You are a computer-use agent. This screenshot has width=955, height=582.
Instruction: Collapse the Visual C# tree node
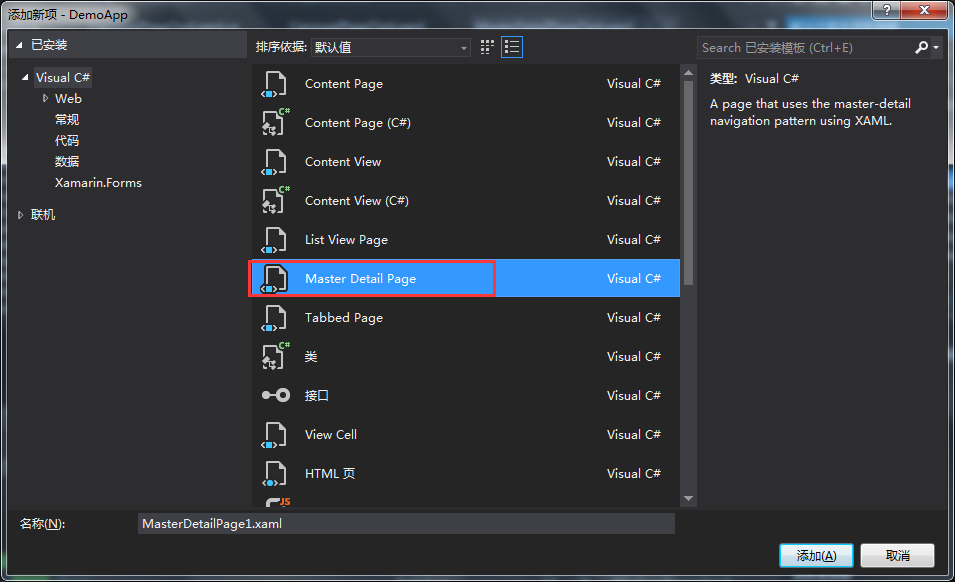(x=25, y=77)
